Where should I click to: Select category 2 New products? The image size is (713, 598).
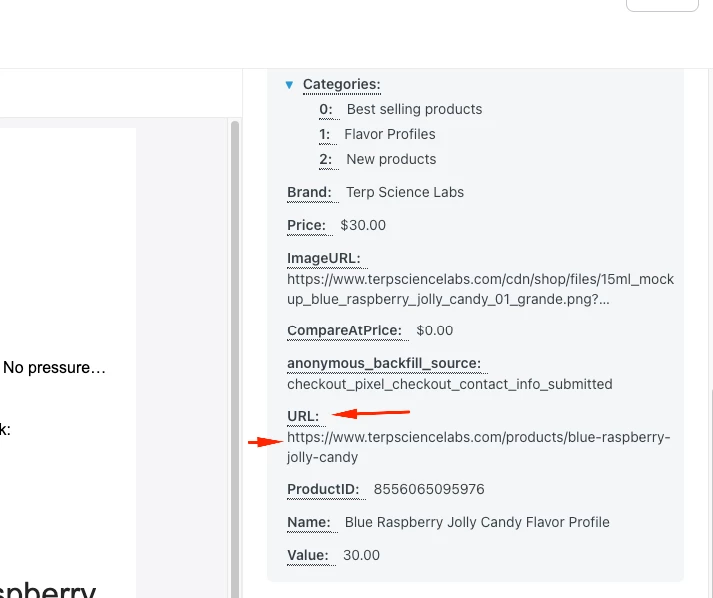pos(391,159)
